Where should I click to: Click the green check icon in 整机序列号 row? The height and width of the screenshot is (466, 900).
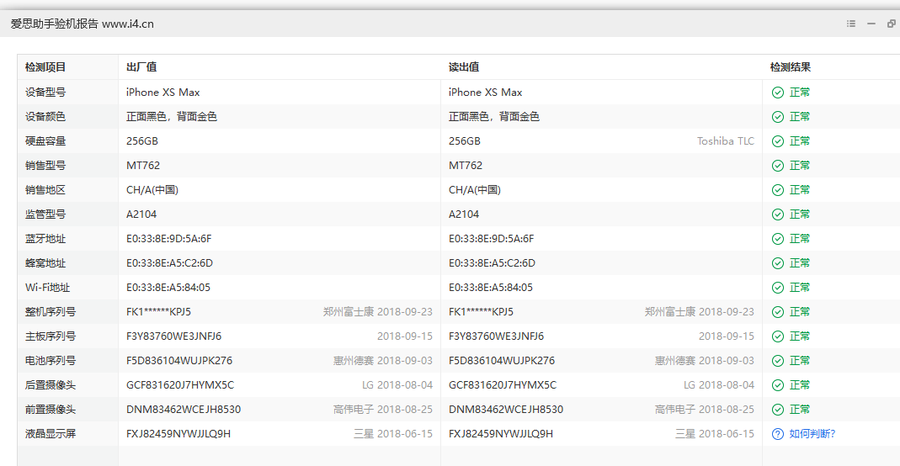(778, 312)
